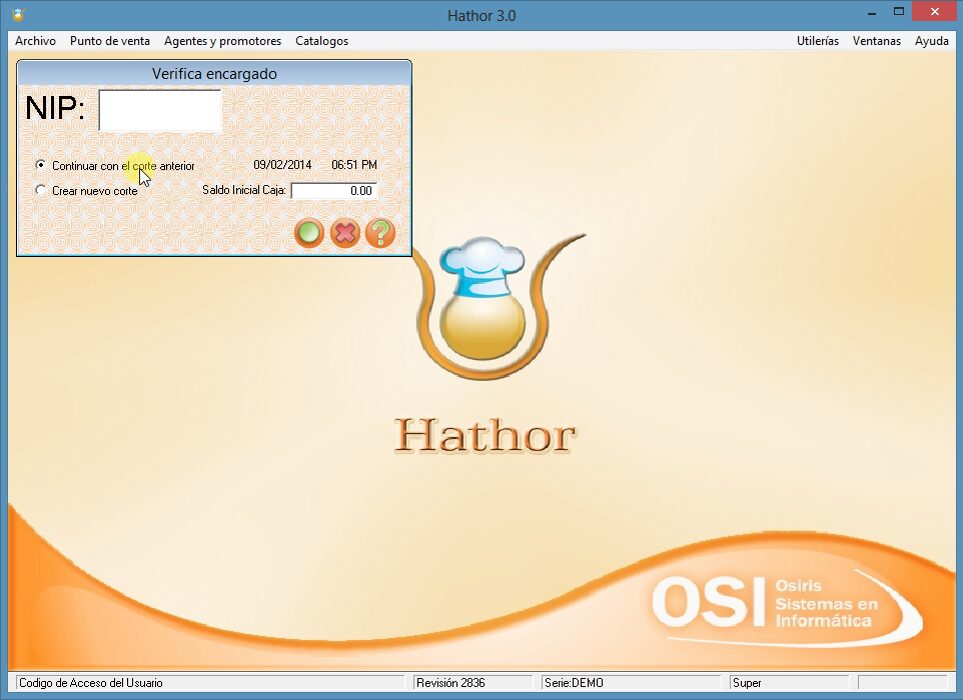Open the Ventanas menu
963x700 pixels.
(x=876, y=41)
